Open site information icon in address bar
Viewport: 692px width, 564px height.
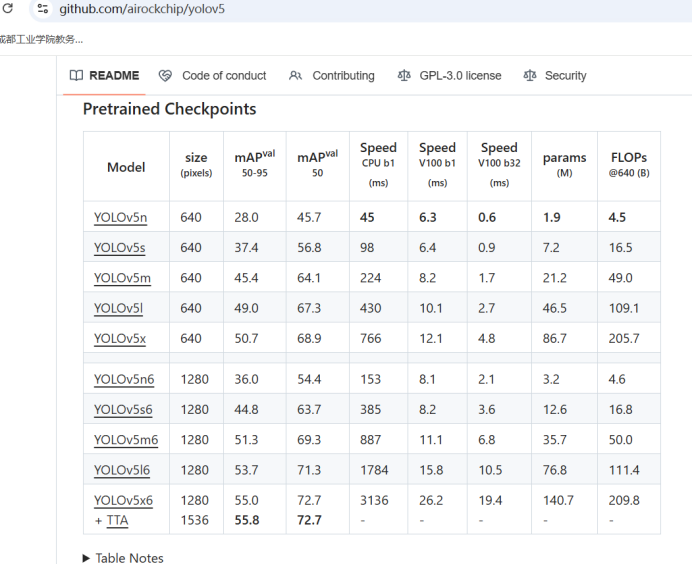coord(42,8)
